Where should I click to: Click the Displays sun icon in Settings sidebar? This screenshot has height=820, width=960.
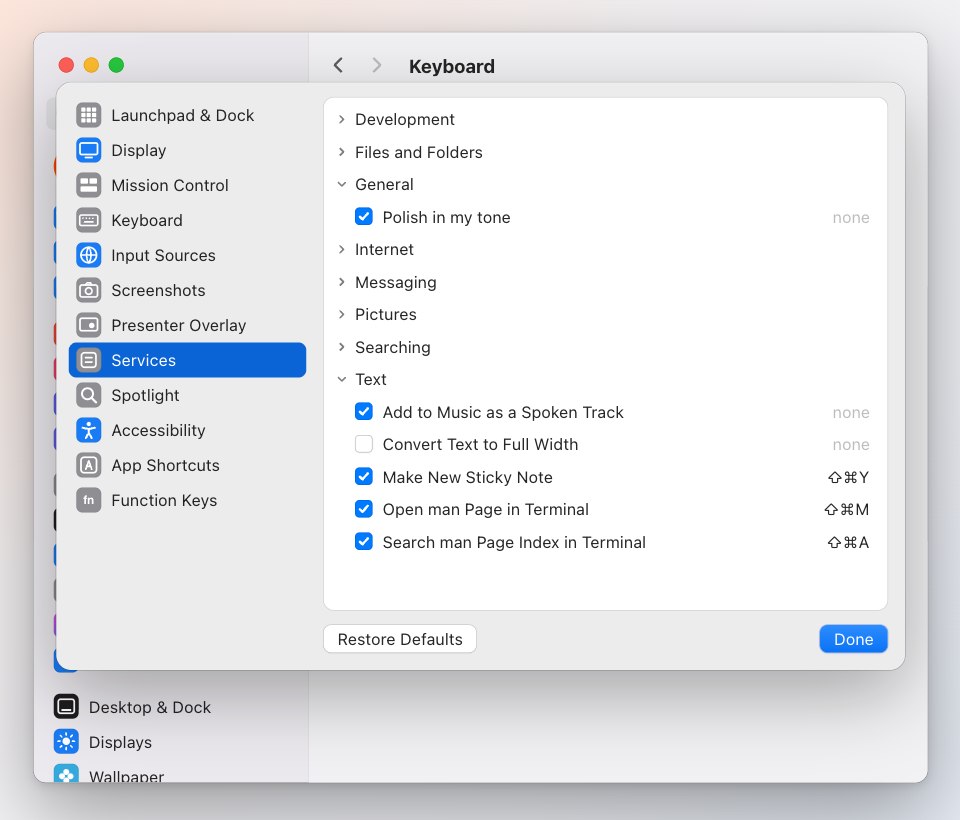[x=66, y=742]
